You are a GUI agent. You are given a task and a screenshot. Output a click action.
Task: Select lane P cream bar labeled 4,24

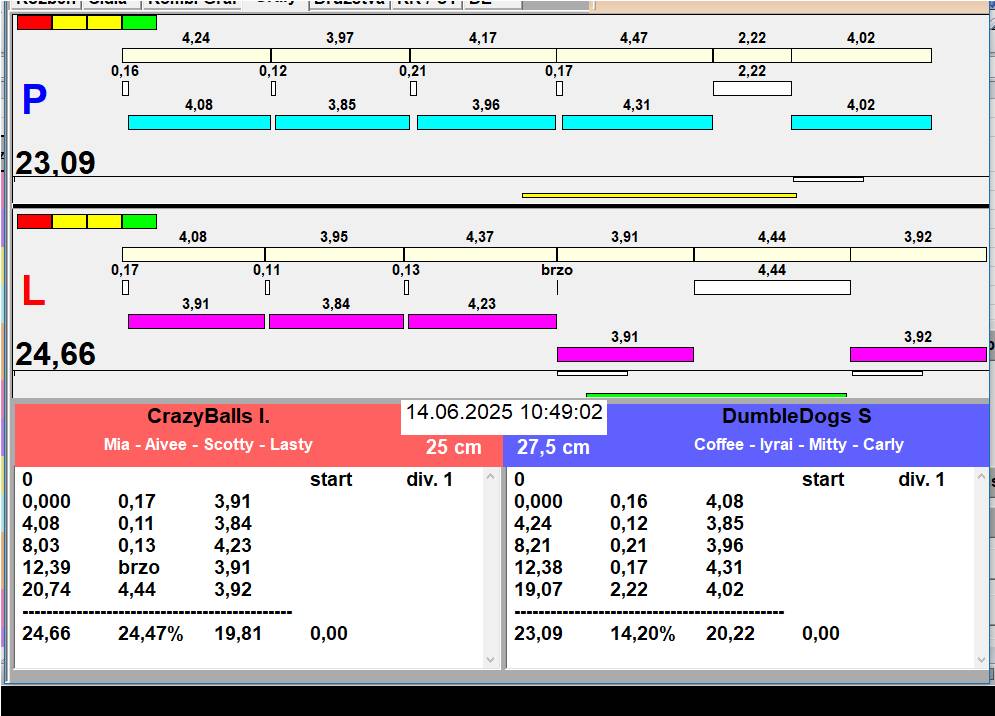tap(196, 55)
